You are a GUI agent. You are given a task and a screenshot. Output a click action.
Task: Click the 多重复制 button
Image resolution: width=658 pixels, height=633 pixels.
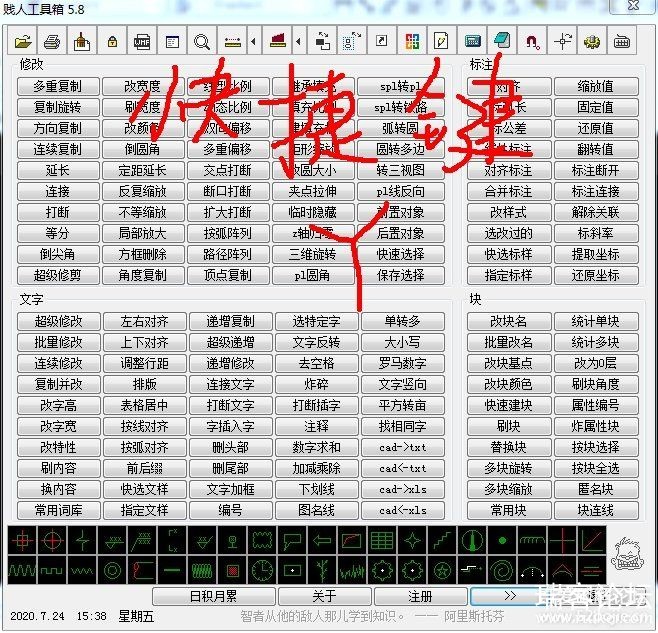[x=58, y=86]
